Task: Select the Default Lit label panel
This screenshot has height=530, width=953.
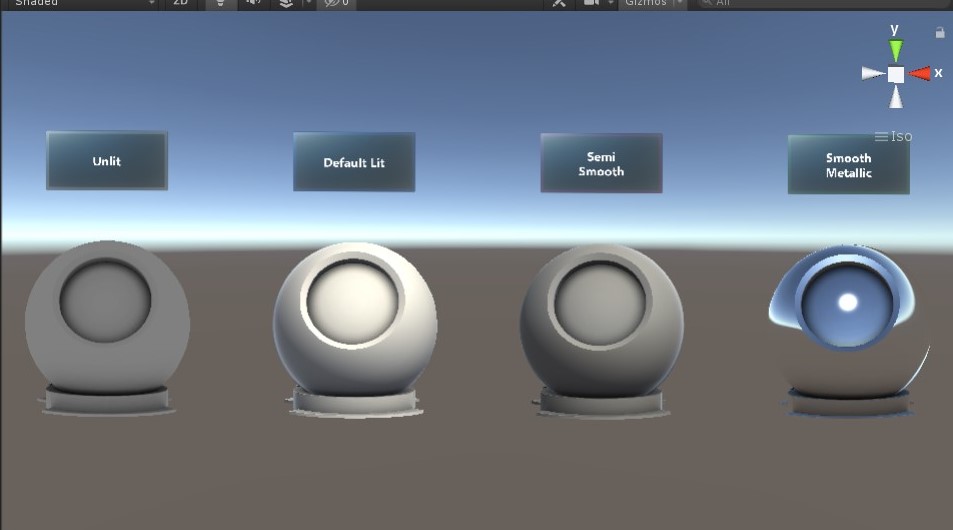Action: pyautogui.click(x=354, y=162)
